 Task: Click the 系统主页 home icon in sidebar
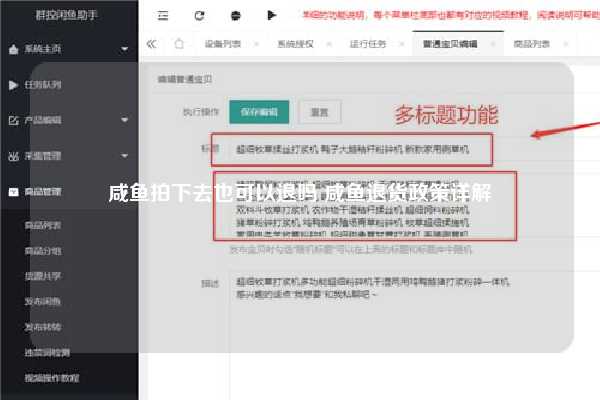pos(13,49)
